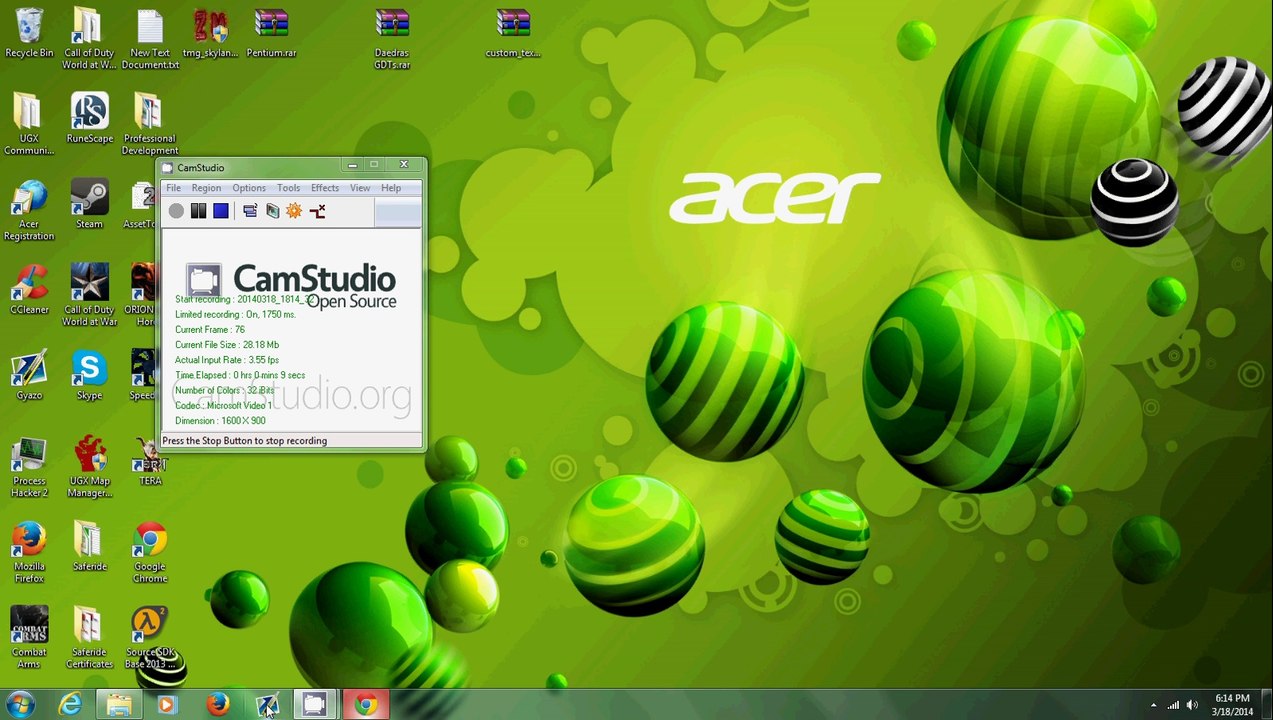Pause the recording in CamStudio
Viewport: 1273px width, 720px height.
(x=198, y=211)
